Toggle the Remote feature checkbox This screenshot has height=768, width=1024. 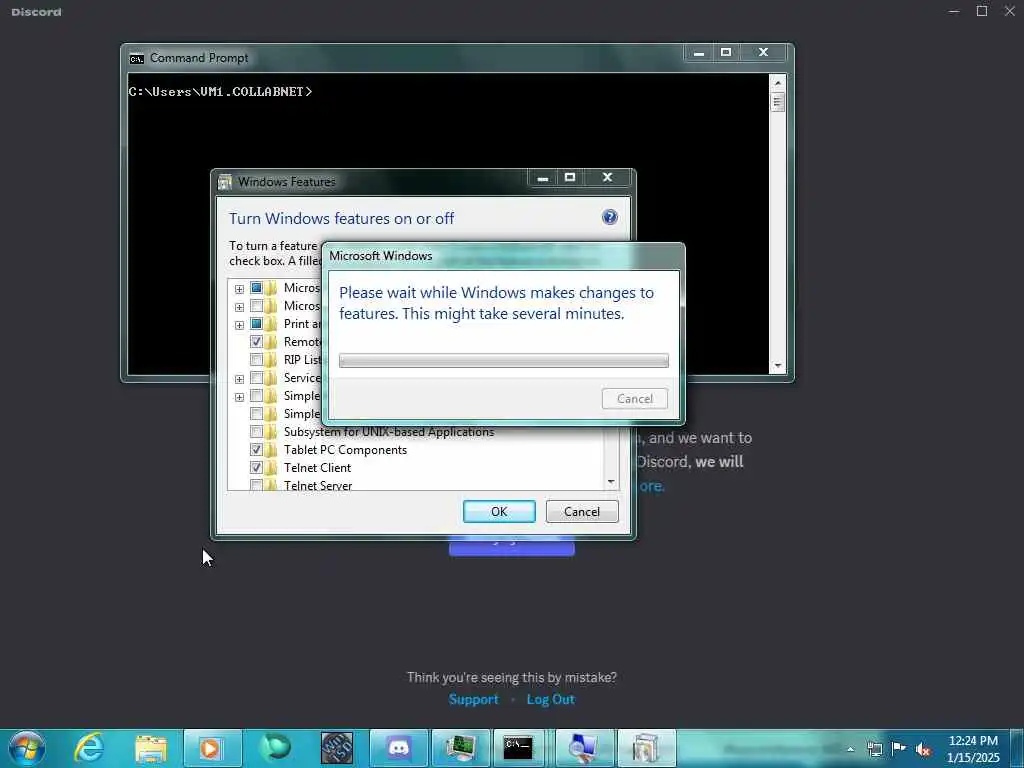pos(256,342)
